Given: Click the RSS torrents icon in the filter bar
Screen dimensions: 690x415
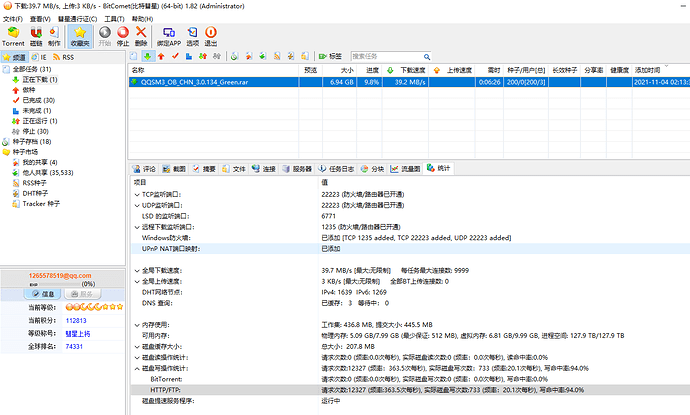Looking at the screenshot, I should (277, 56).
